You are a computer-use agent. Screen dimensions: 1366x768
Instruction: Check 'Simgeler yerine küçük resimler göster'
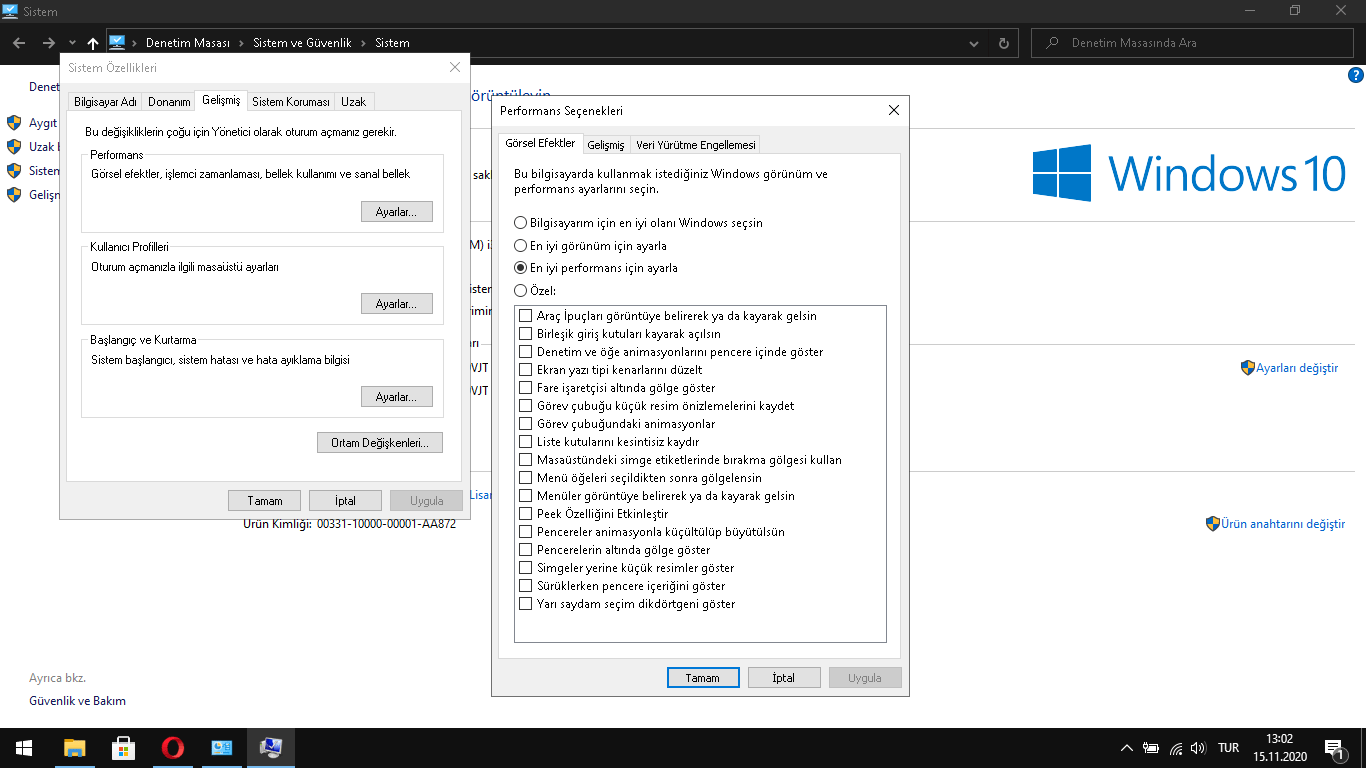pos(526,568)
